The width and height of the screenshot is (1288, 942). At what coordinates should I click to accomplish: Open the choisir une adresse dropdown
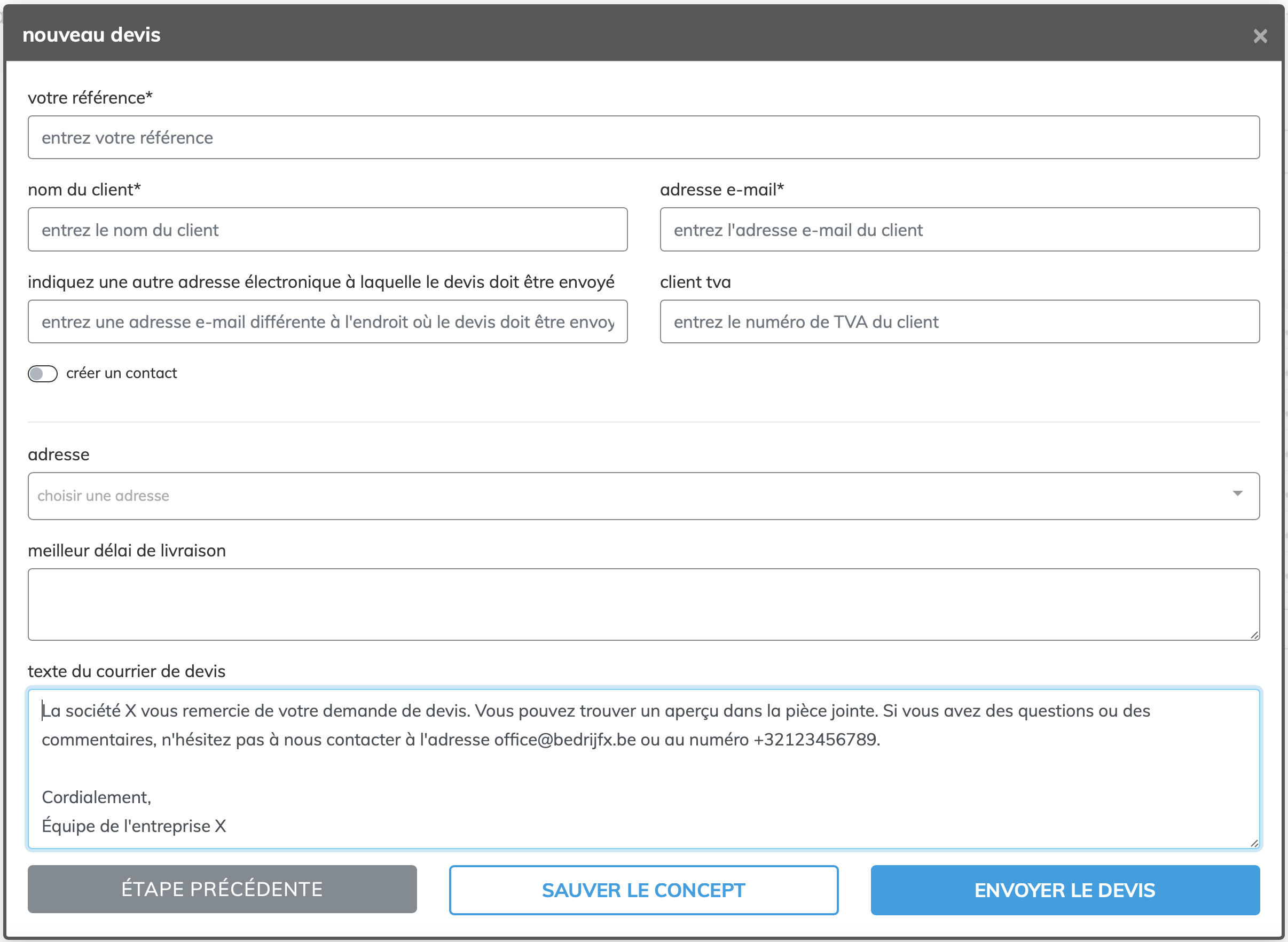pos(643,496)
